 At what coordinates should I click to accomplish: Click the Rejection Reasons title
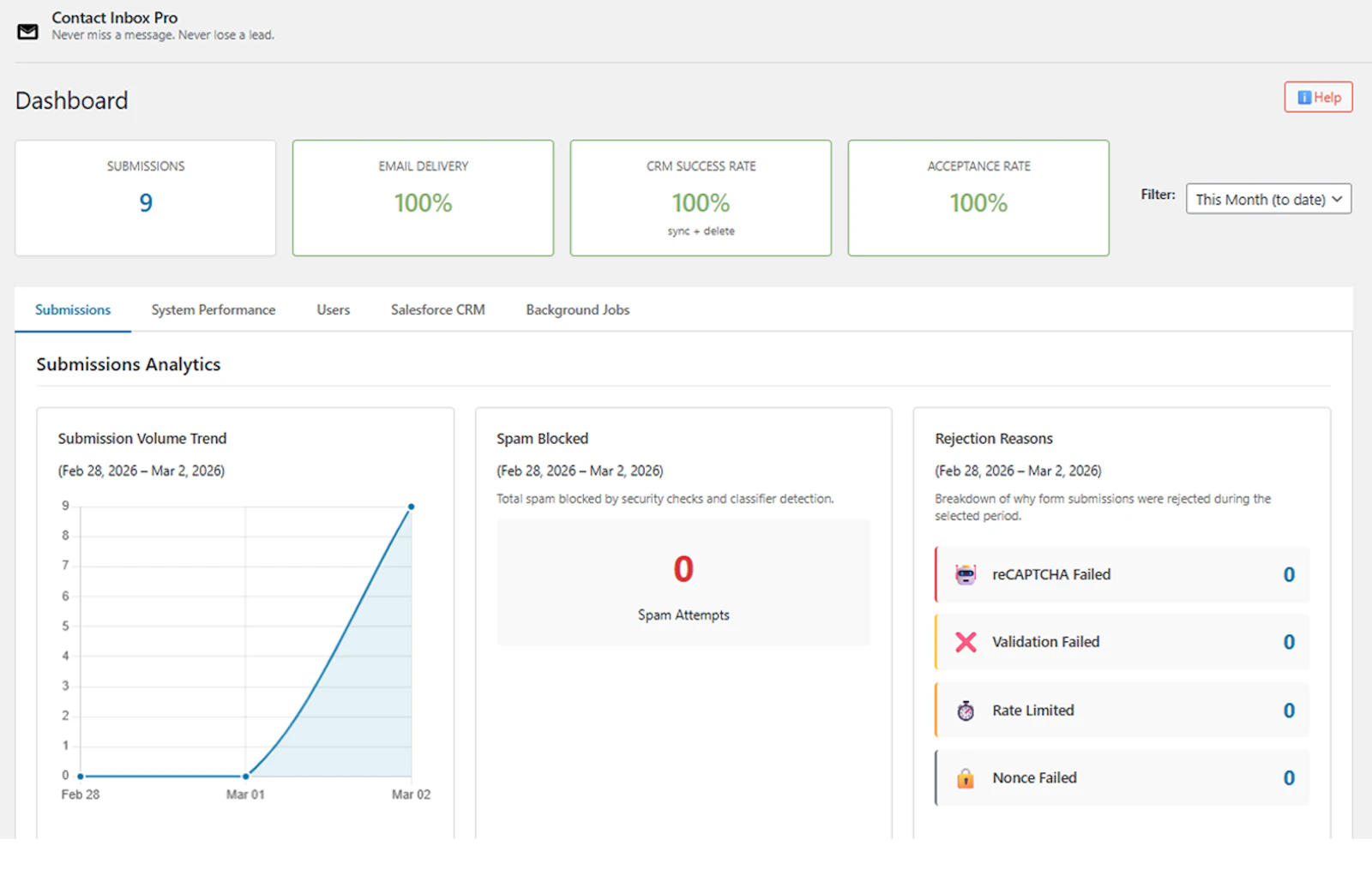(x=994, y=438)
